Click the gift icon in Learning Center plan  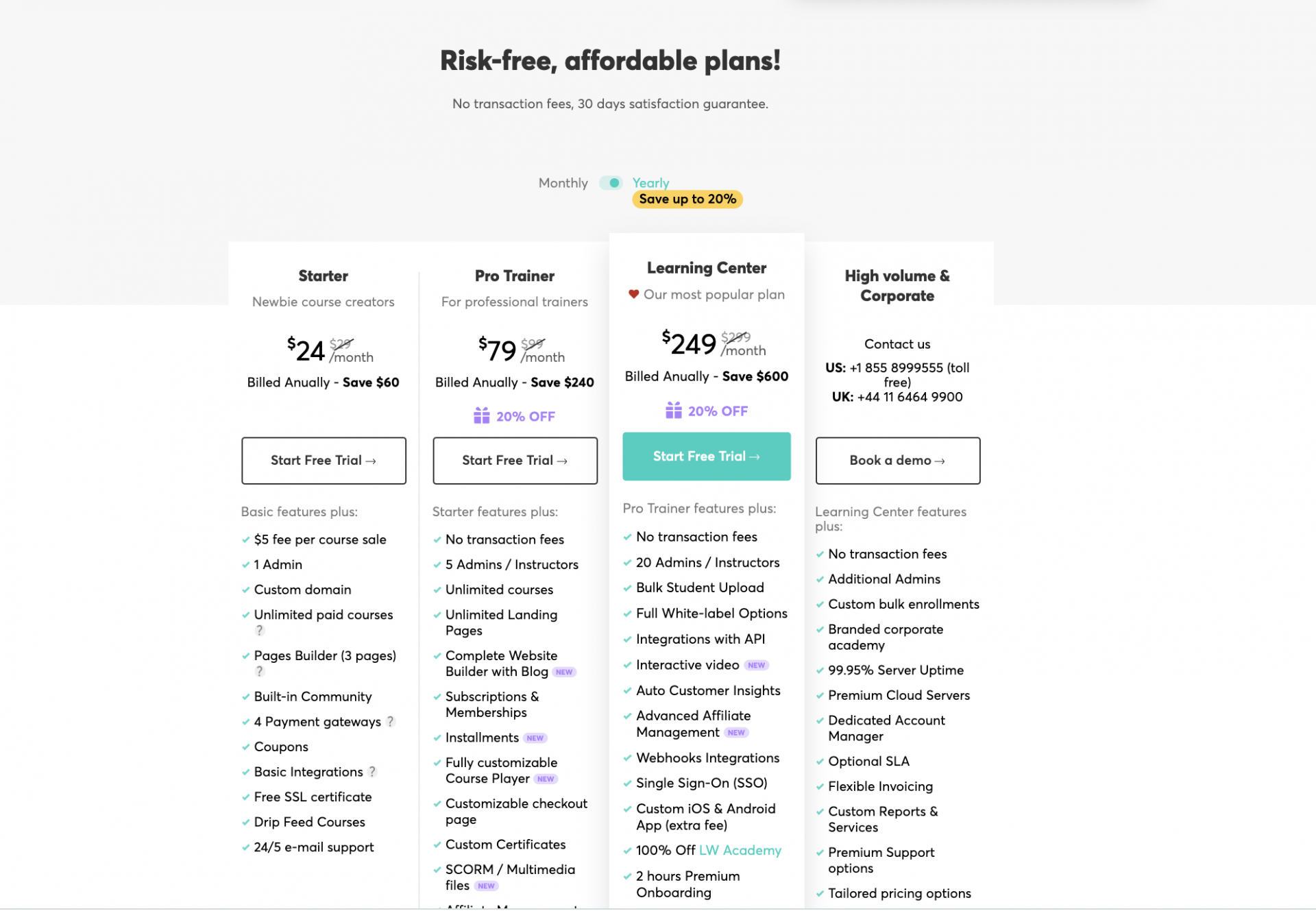(x=673, y=411)
